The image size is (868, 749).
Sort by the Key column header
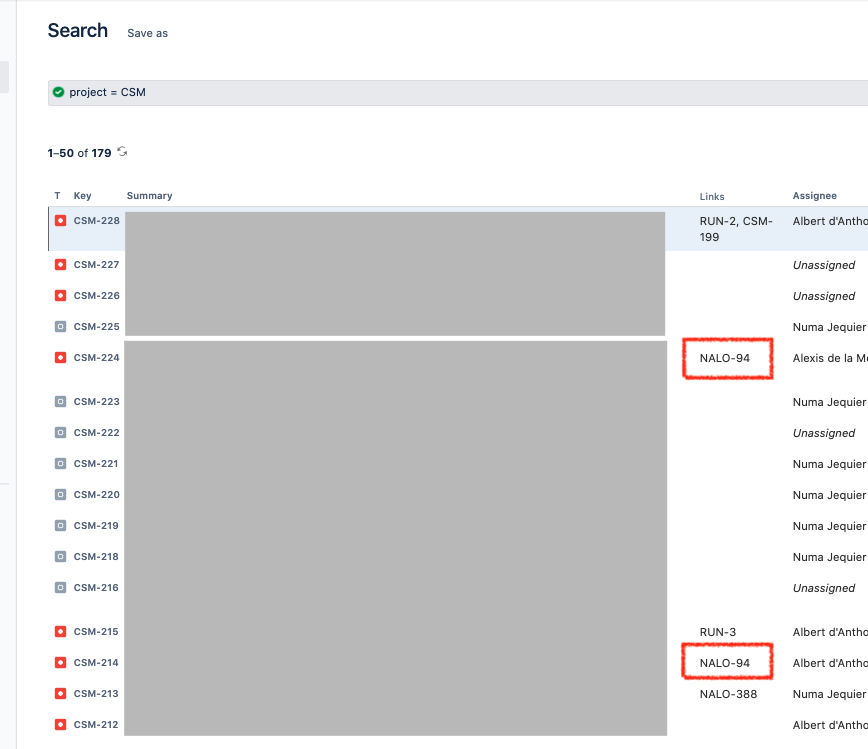click(x=82, y=195)
